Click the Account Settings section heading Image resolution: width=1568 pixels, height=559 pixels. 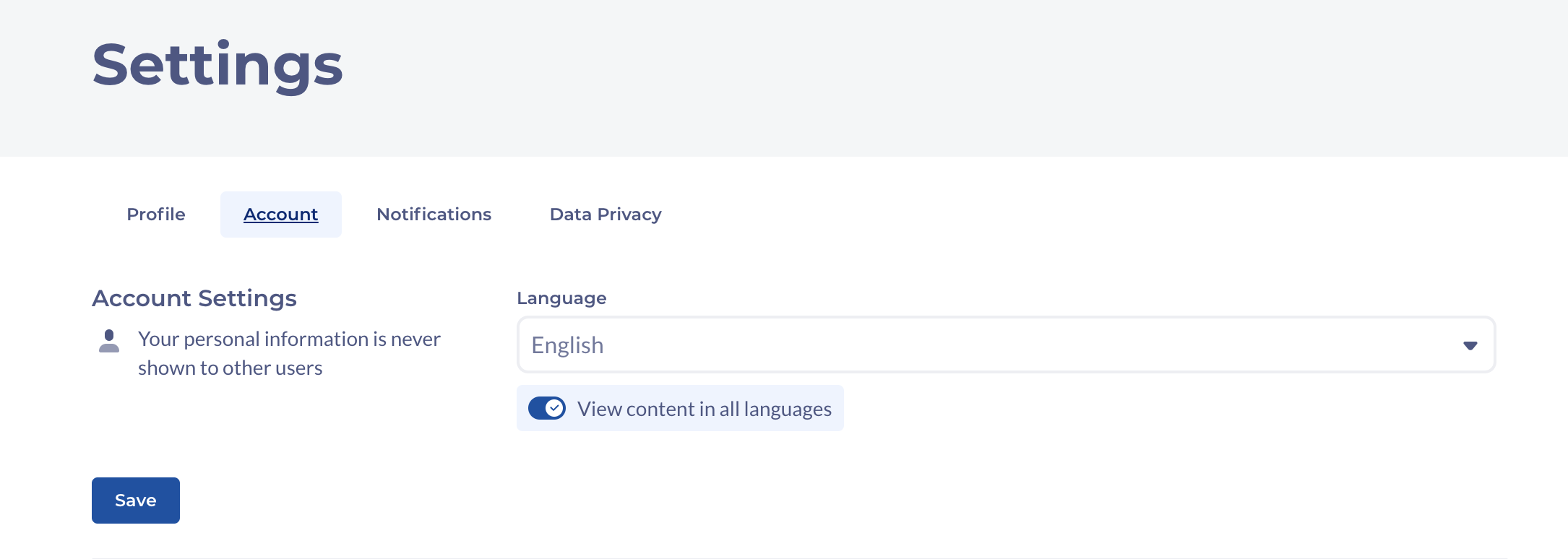click(194, 298)
